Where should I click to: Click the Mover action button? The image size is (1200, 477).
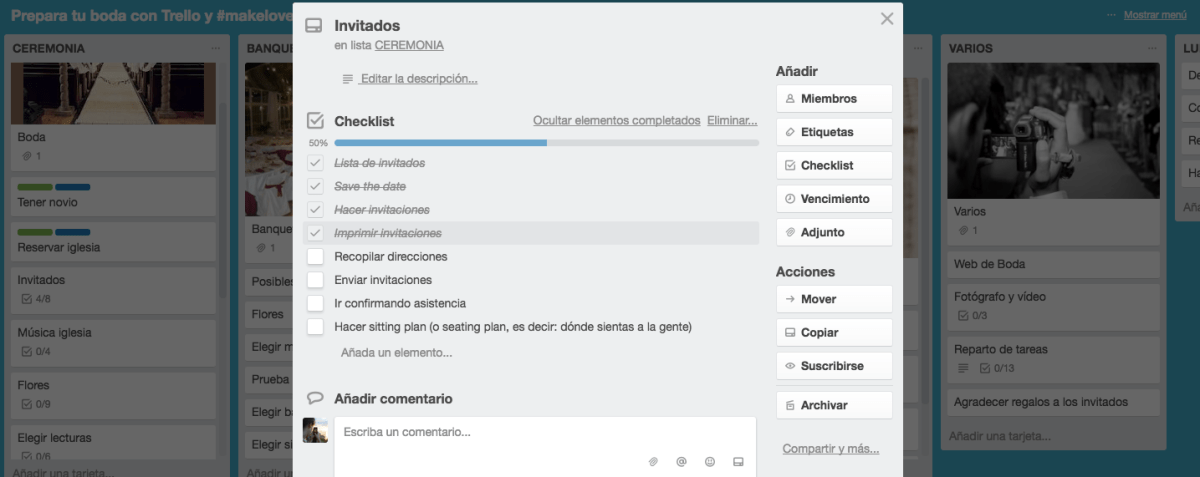834,299
